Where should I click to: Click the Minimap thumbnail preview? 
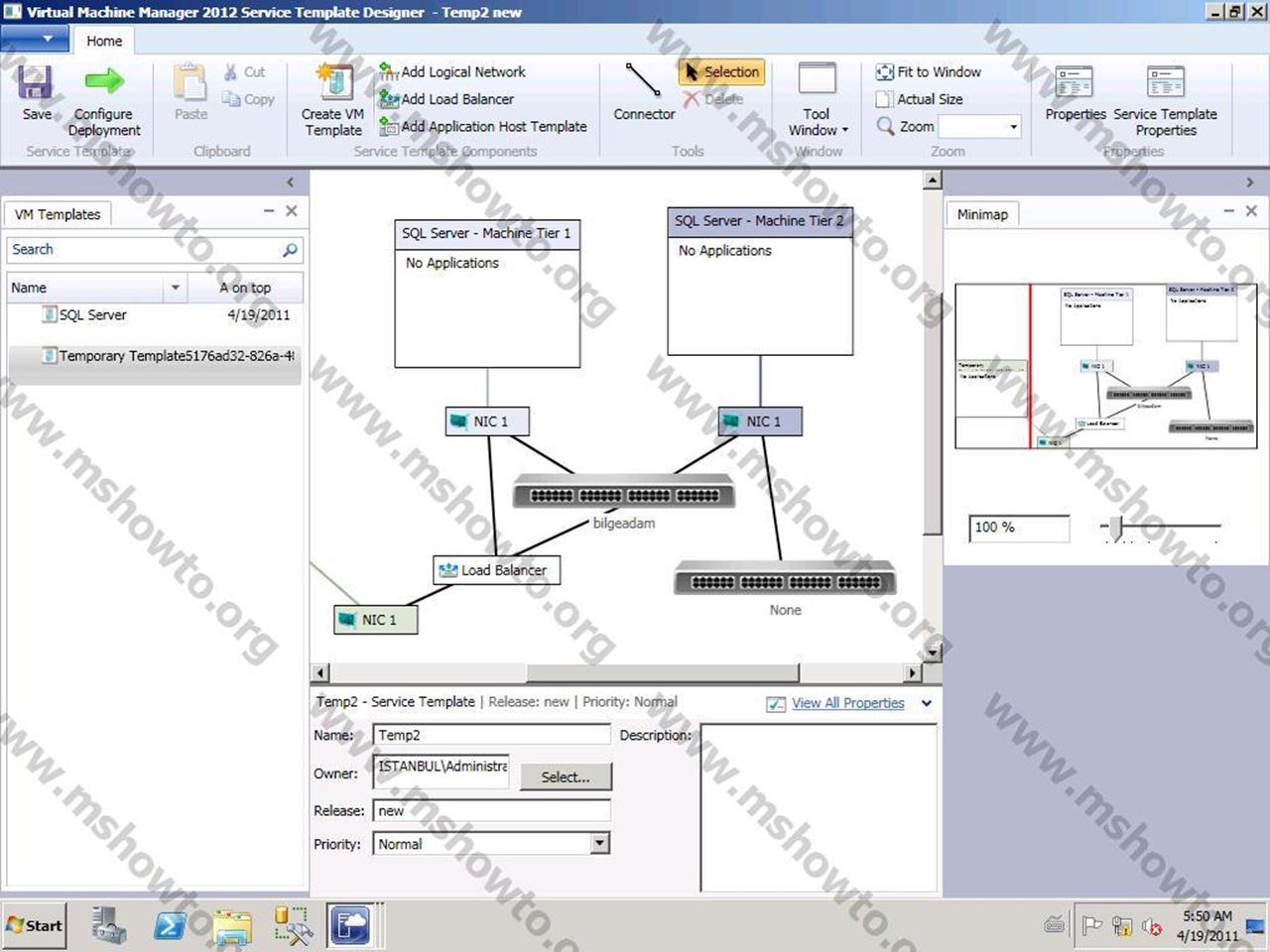pos(1106,366)
